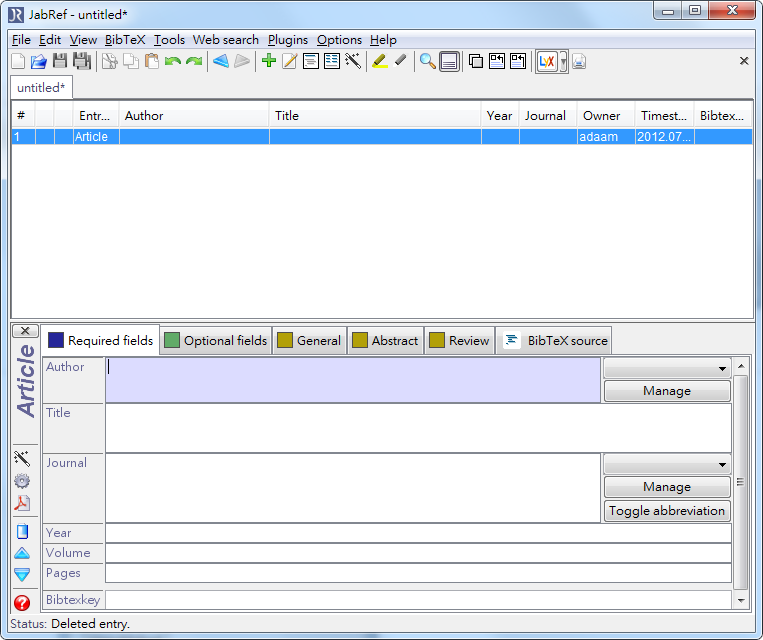Open the BibTeX menu
The height and width of the screenshot is (640, 763).
(125, 40)
